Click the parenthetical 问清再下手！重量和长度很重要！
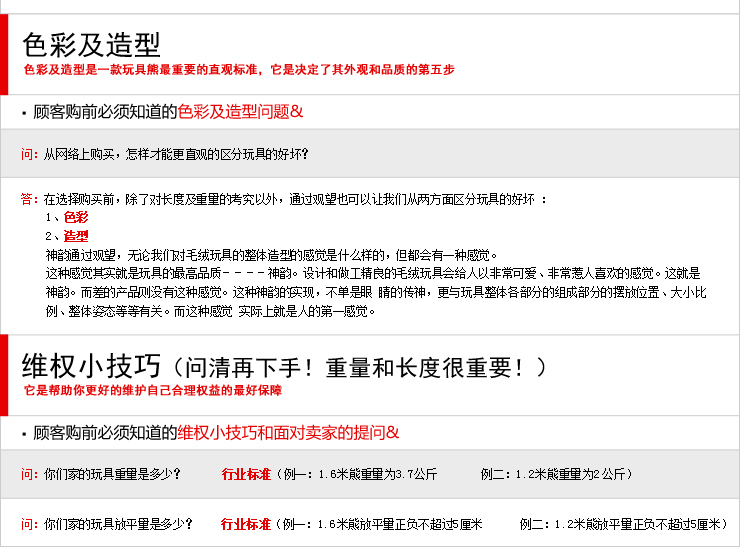 [359, 368]
